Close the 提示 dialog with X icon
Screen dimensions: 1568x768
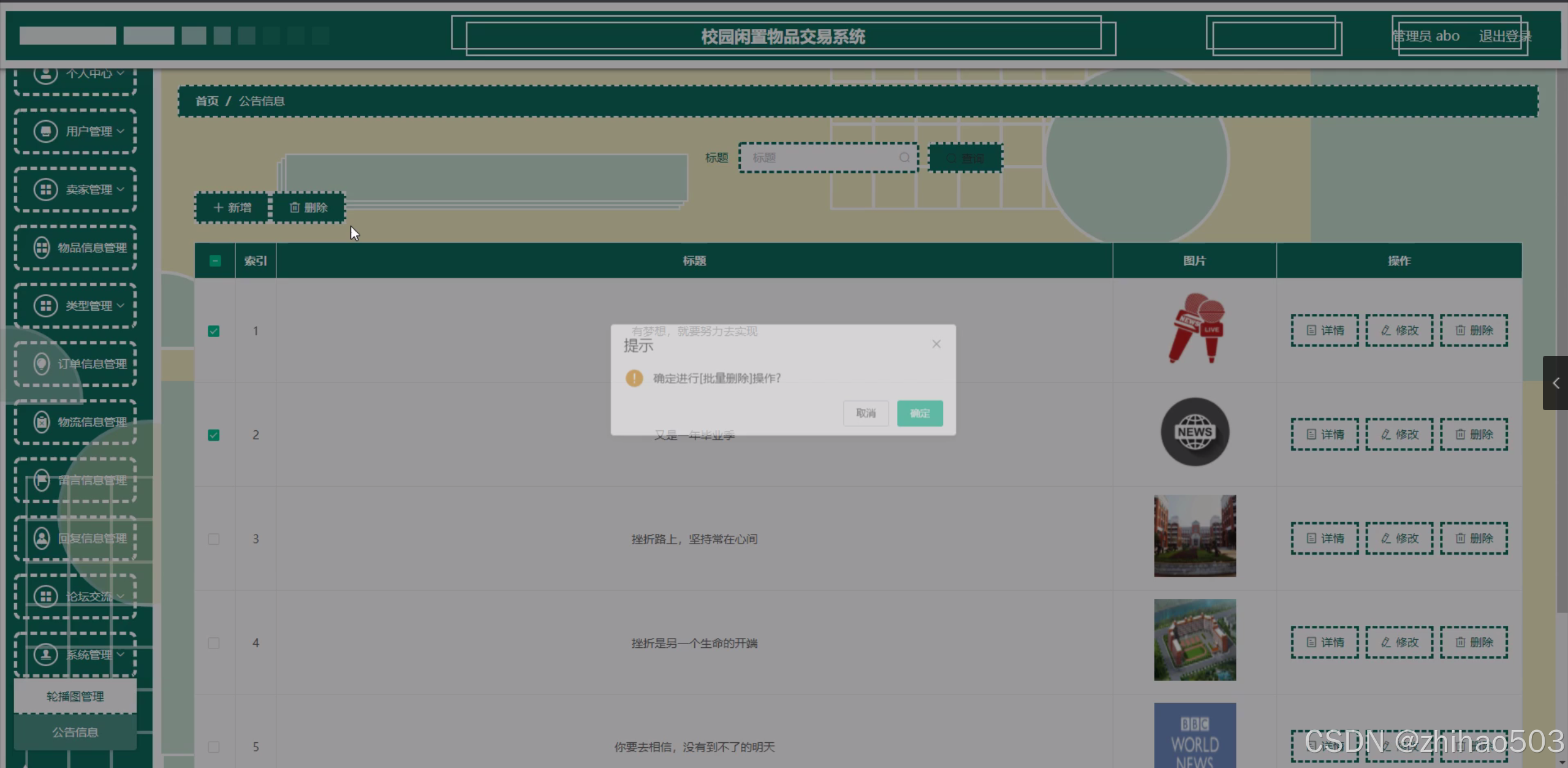point(936,344)
